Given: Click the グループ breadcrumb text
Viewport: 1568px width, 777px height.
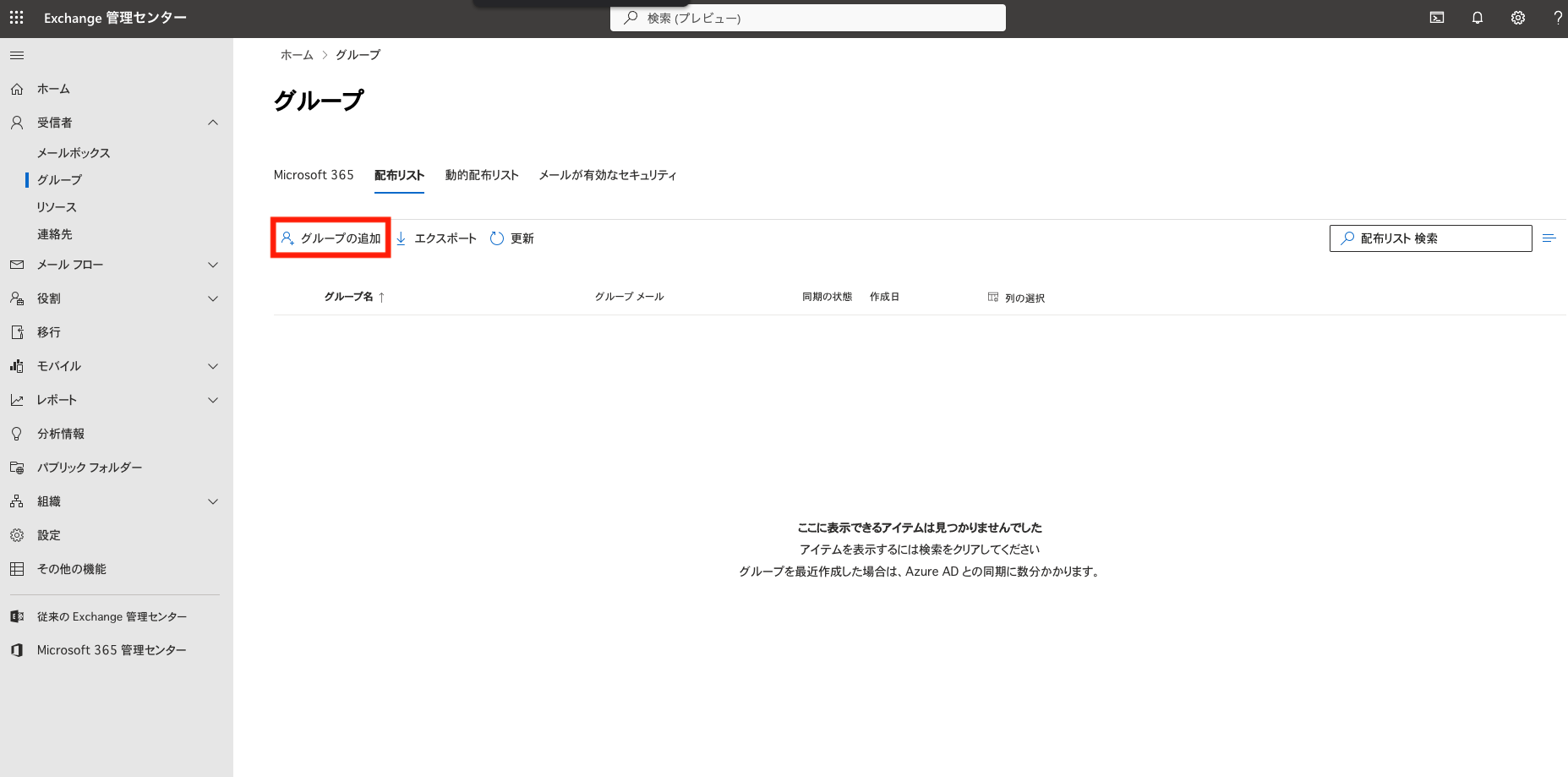Looking at the screenshot, I should [x=358, y=55].
